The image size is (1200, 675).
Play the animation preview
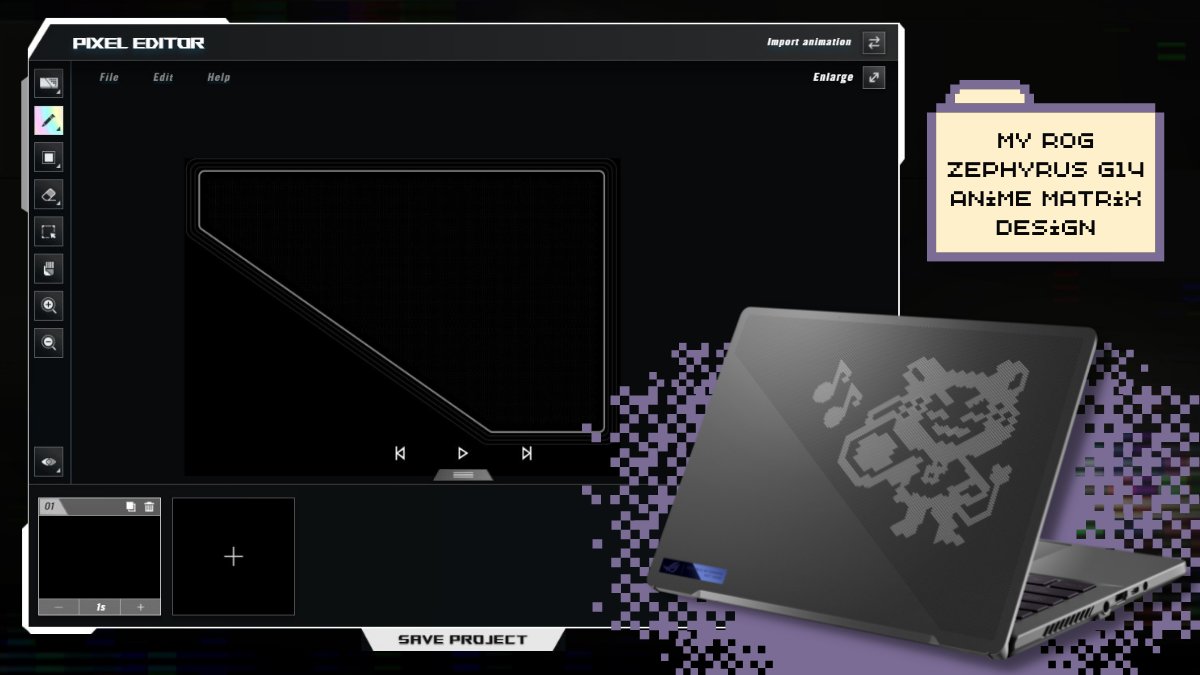[463, 453]
